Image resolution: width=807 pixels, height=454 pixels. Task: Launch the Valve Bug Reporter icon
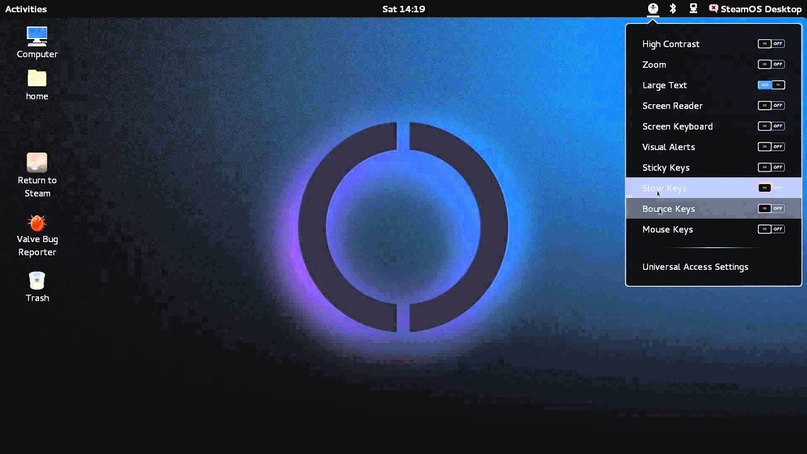pyautogui.click(x=37, y=236)
